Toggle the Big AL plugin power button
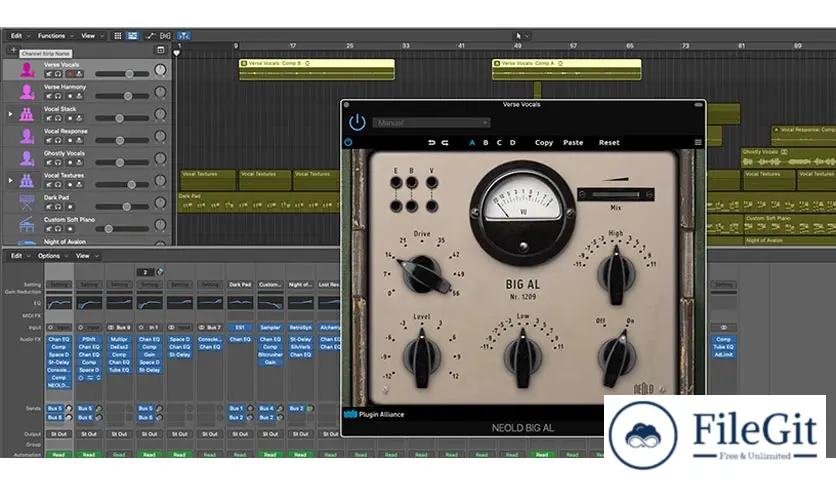This screenshot has height=484, width=836. (x=357, y=122)
